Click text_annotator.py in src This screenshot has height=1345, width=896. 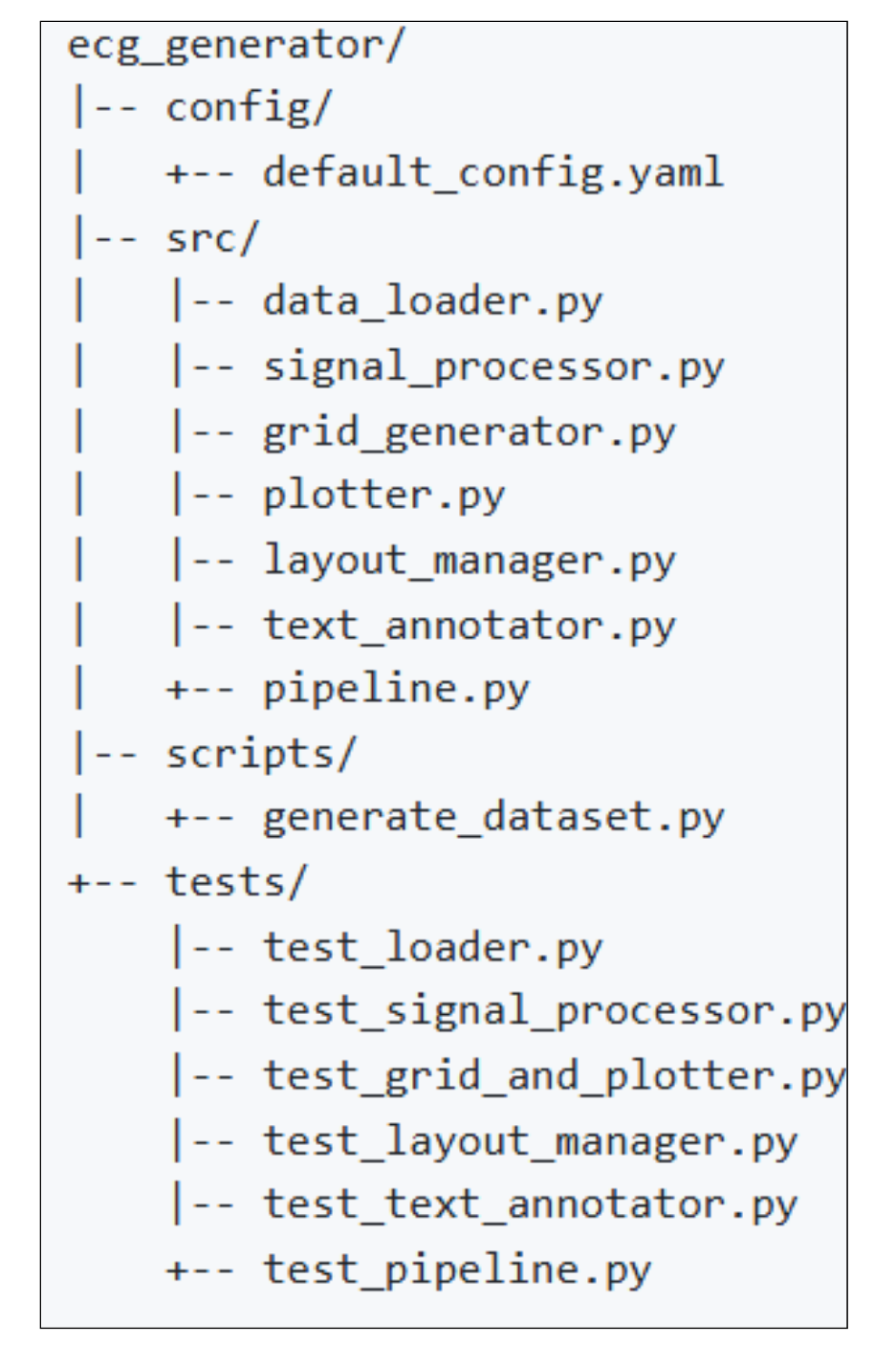[469, 626]
